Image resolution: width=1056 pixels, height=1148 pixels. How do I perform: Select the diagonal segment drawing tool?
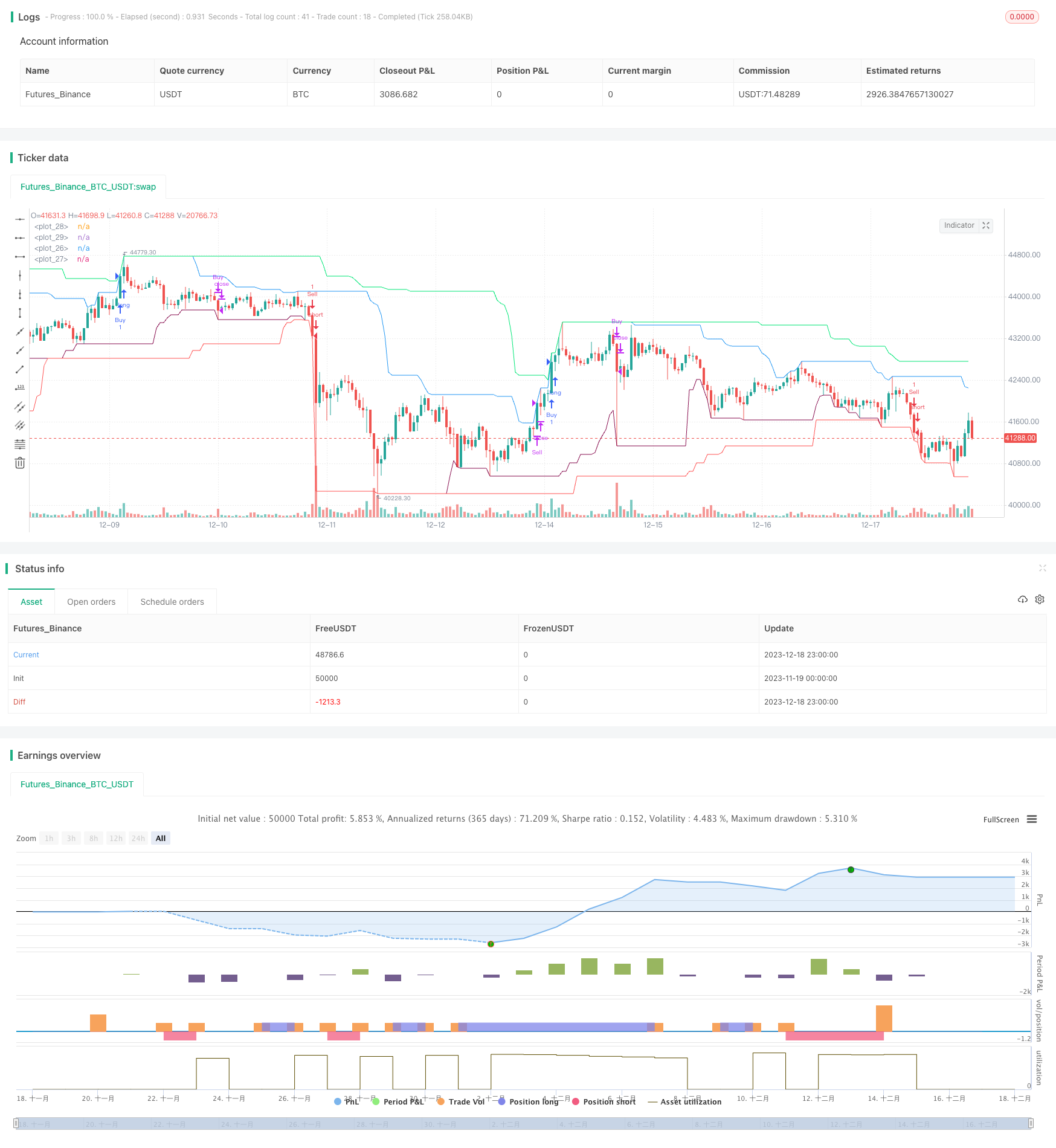pyautogui.click(x=20, y=369)
